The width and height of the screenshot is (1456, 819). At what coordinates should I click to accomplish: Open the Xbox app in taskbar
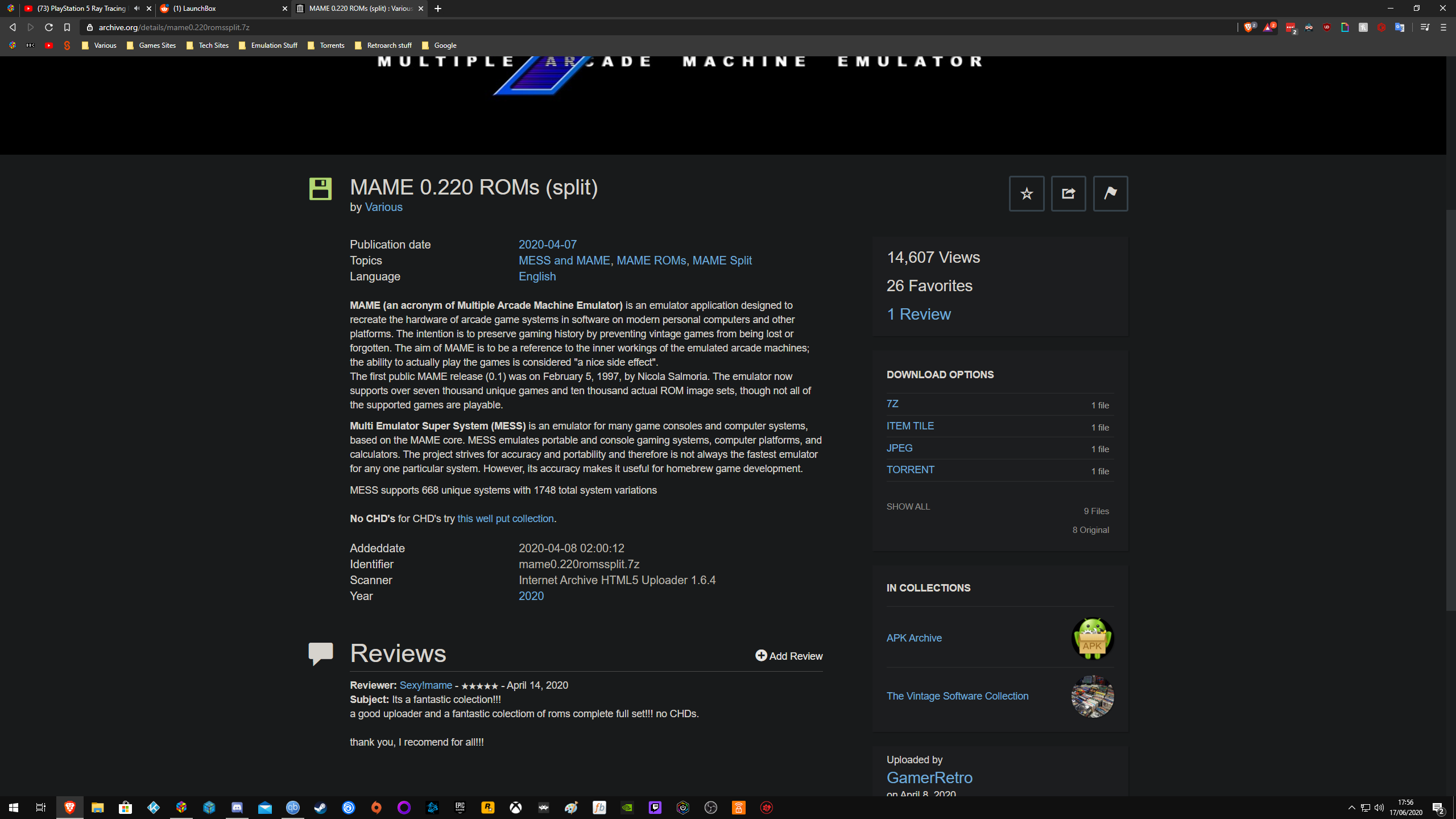(x=516, y=808)
